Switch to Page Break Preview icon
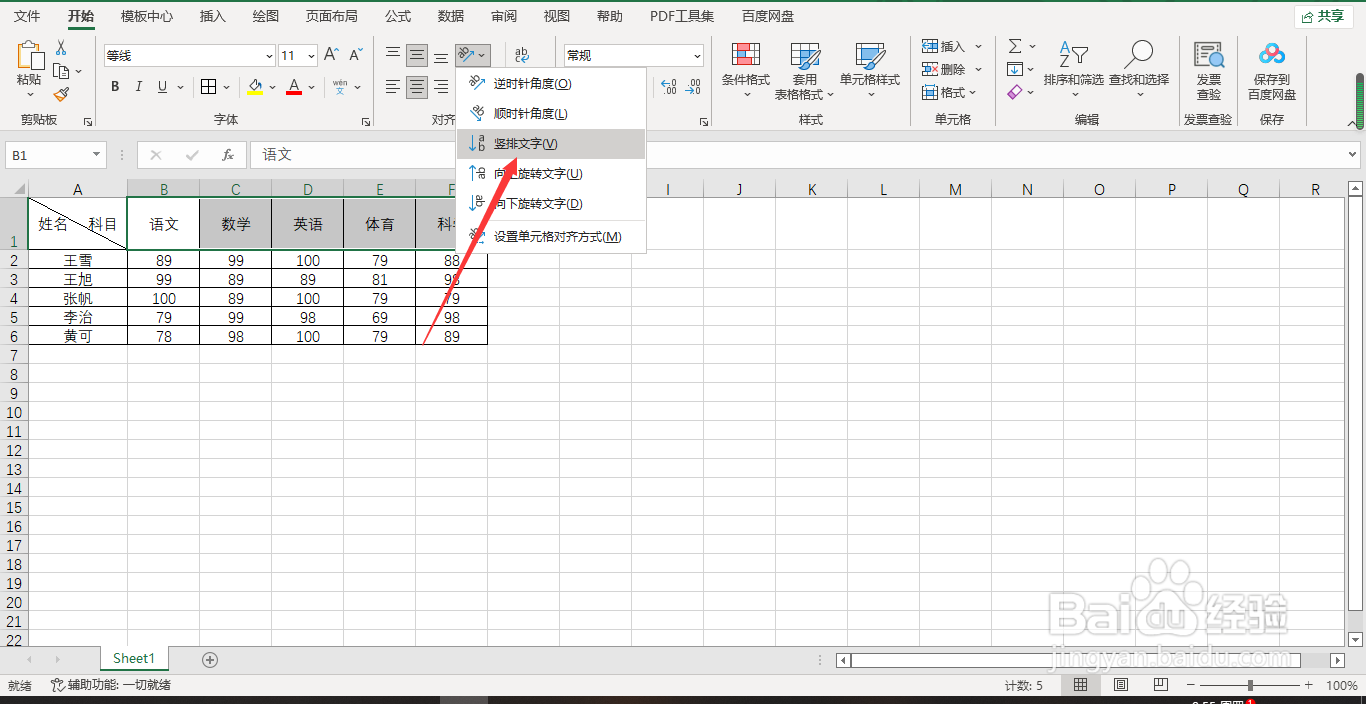Viewport: 1366px width, 704px height. coord(1160,685)
